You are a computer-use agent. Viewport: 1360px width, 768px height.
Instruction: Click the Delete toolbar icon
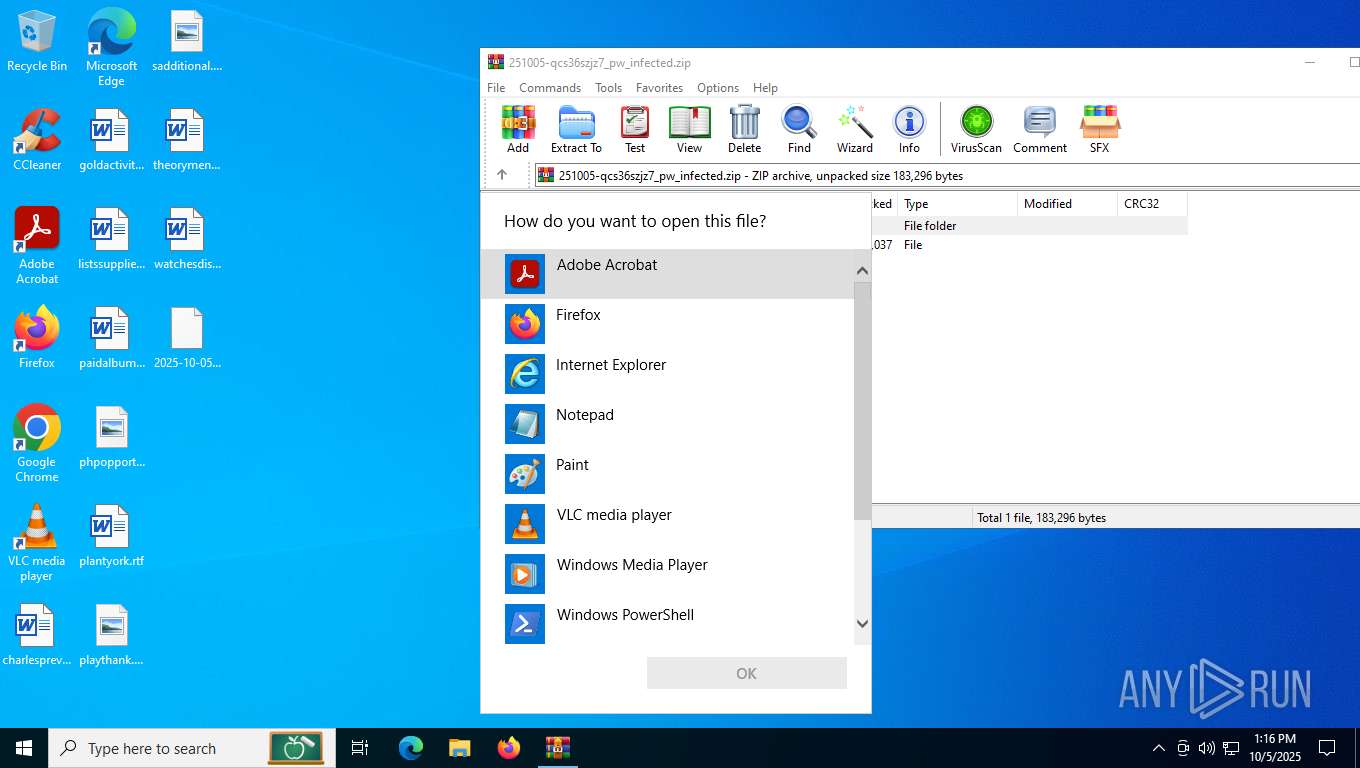click(744, 130)
